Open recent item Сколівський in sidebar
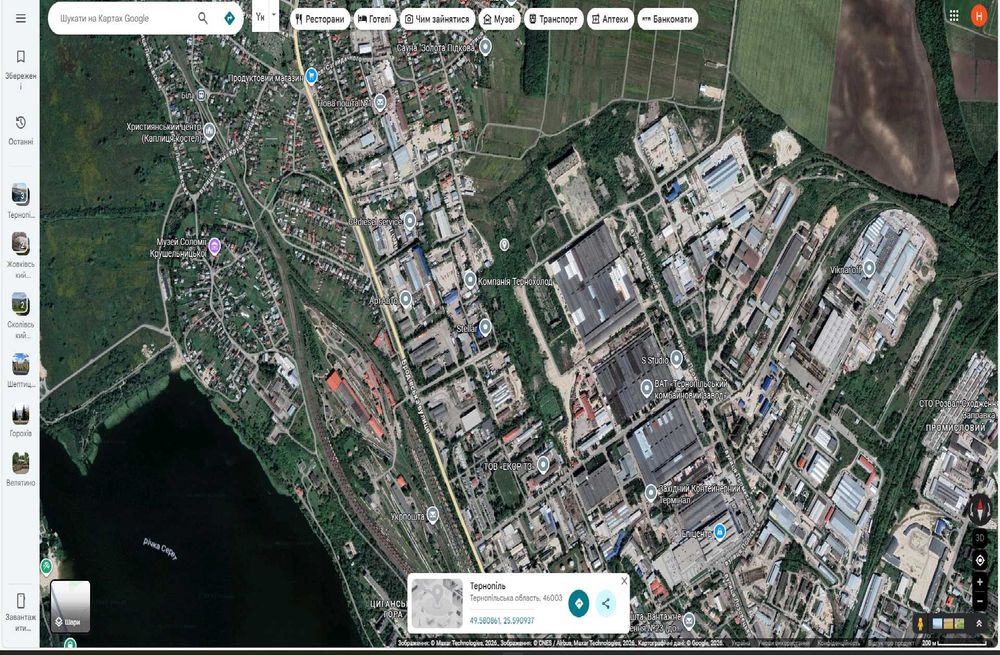Image resolution: width=1000 pixels, height=655 pixels. pos(20,316)
